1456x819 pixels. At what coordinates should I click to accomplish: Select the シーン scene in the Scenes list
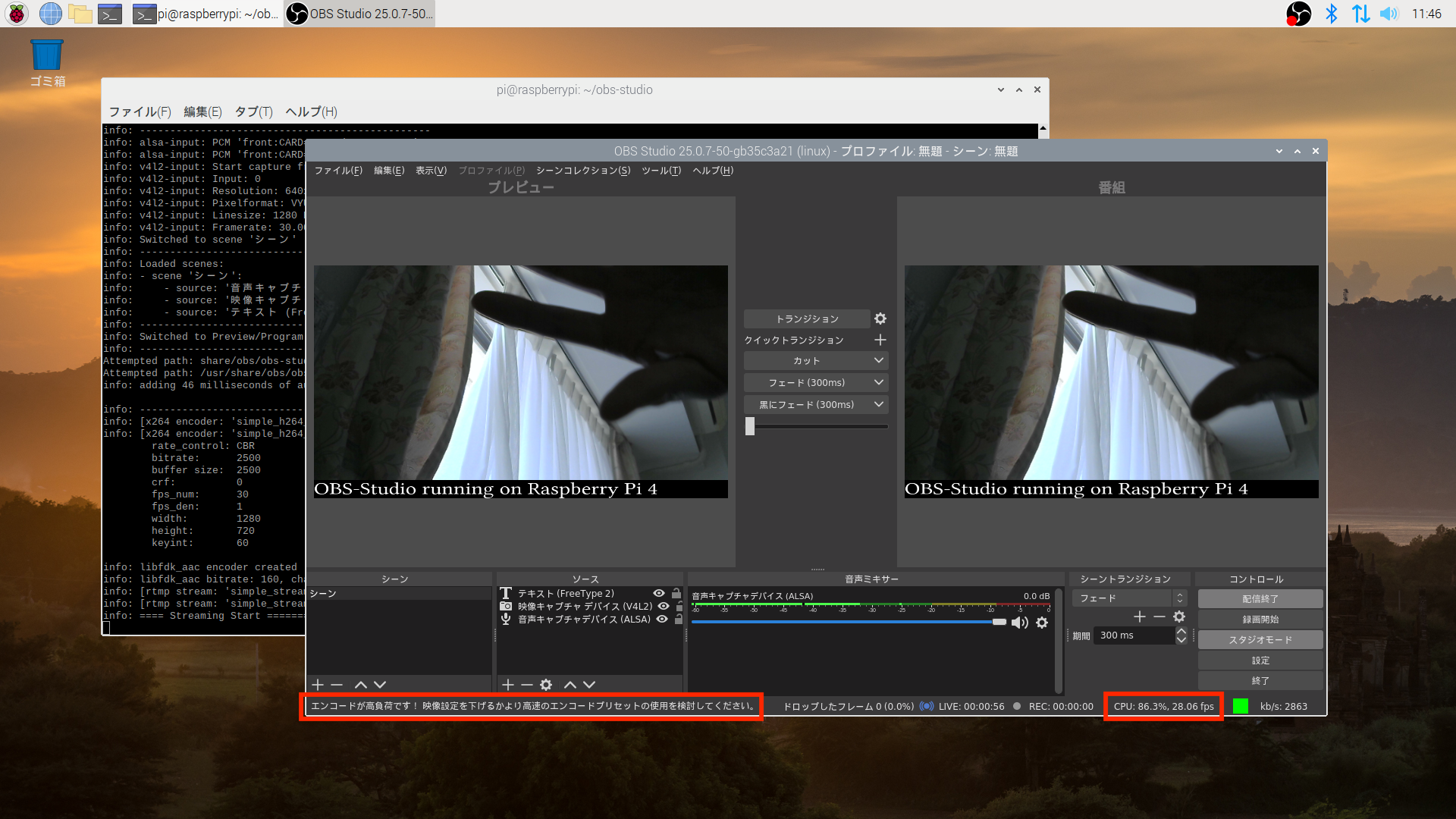pyautogui.click(x=399, y=594)
